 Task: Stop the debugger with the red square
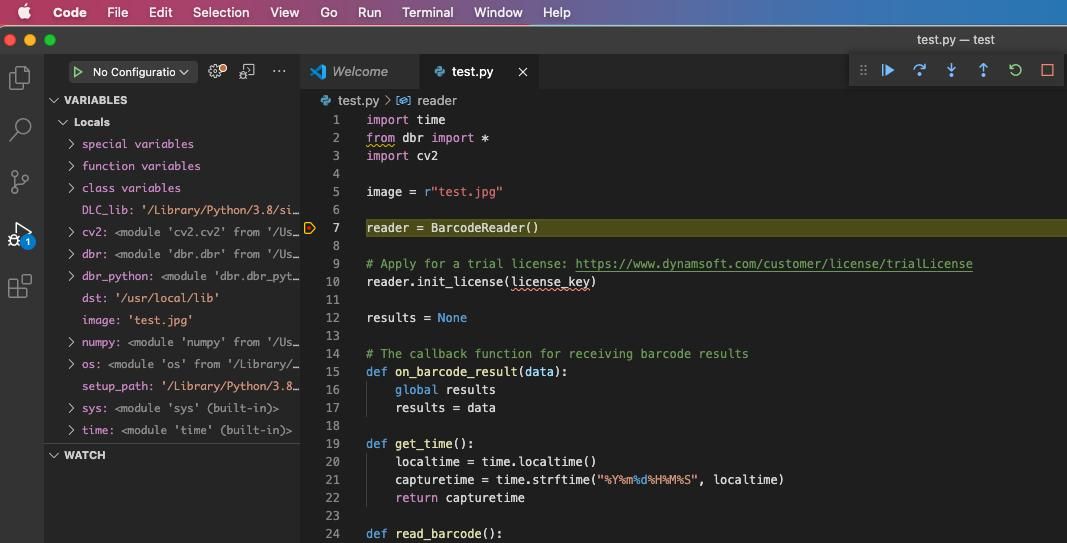(1047, 70)
